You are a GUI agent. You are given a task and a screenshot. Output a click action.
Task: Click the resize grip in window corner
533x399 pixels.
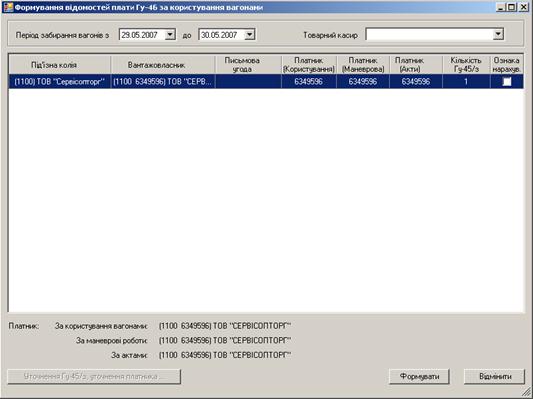[527, 393]
